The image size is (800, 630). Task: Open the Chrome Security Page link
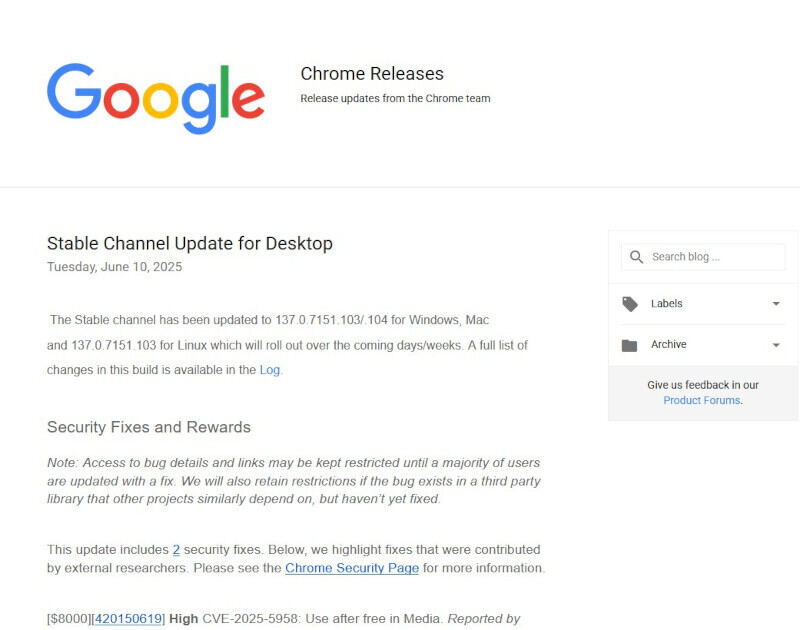click(352, 568)
